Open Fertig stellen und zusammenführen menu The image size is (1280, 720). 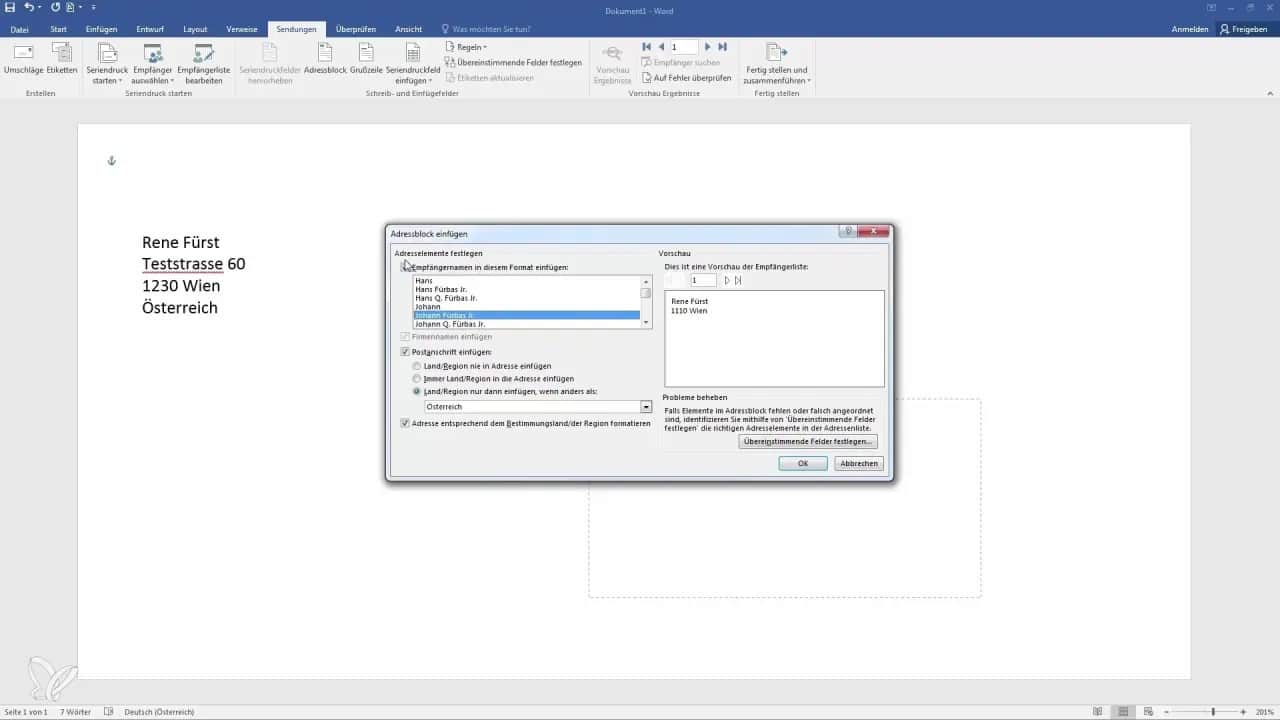pyautogui.click(x=776, y=62)
